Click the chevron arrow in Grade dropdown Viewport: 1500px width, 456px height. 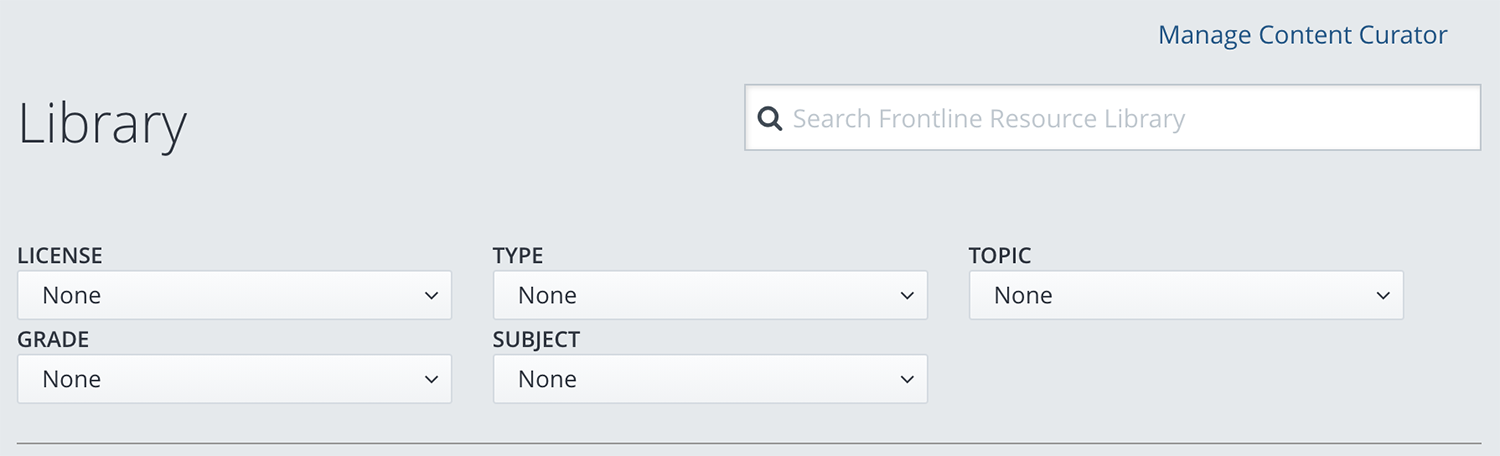431,380
